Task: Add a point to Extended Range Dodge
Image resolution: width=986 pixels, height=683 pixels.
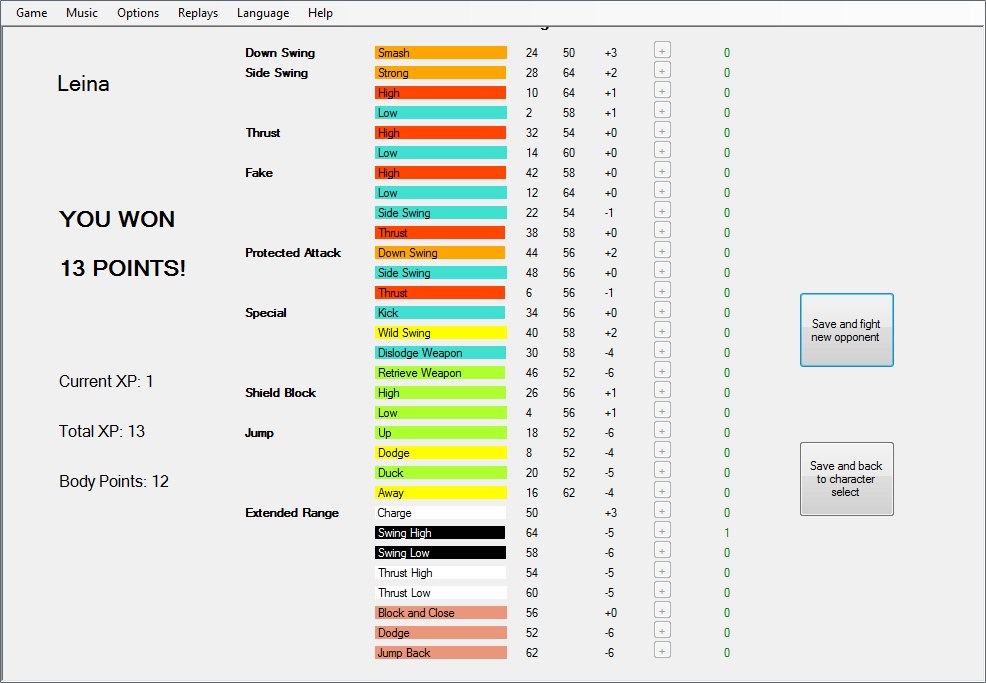Action: (x=662, y=630)
